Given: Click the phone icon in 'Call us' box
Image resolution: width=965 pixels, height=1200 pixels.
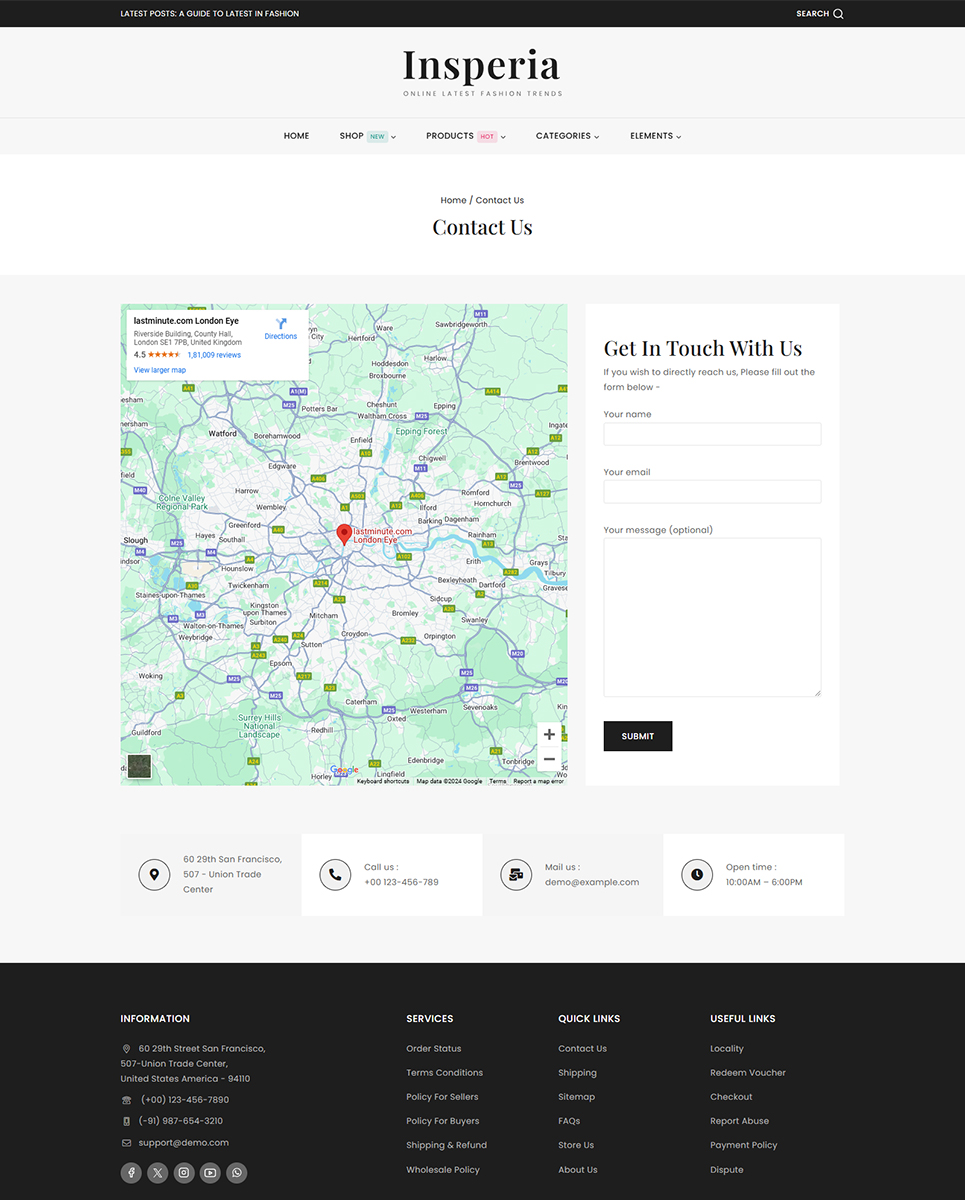Looking at the screenshot, I should pos(335,874).
